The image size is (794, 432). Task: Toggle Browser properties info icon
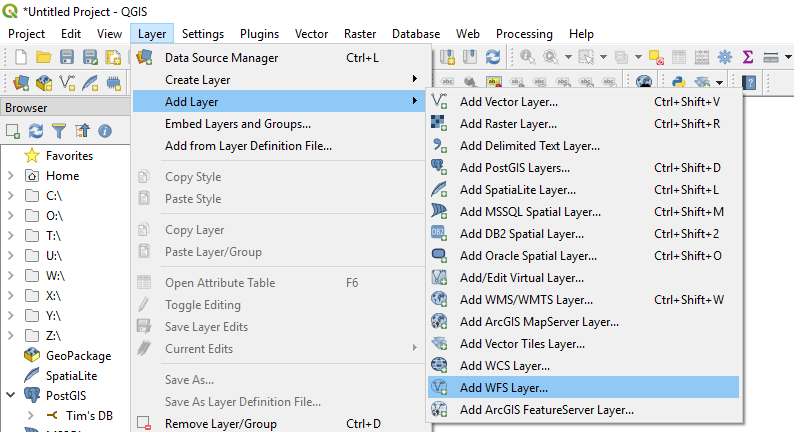[105, 131]
